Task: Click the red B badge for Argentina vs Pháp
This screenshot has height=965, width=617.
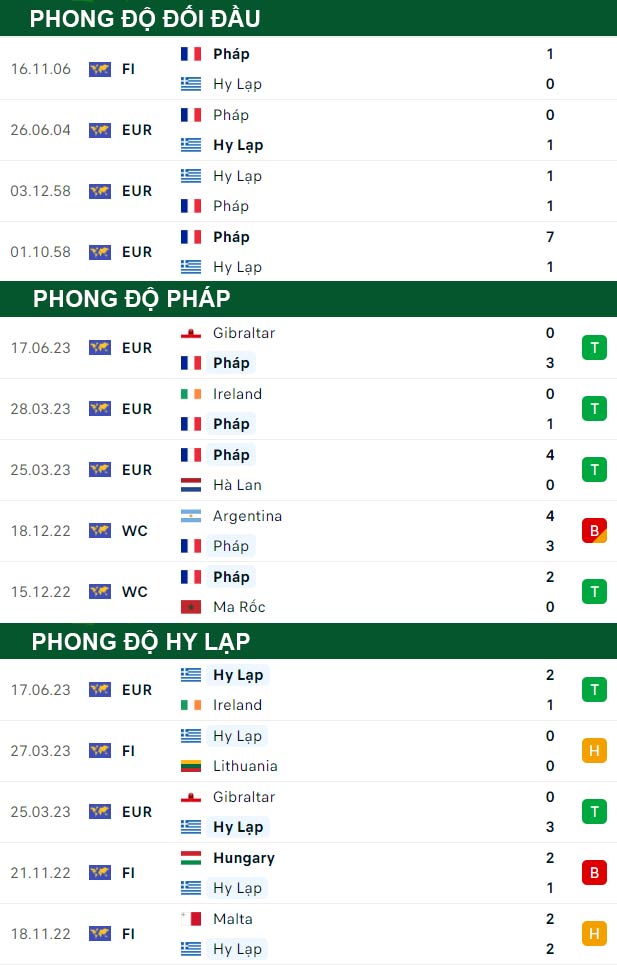Action: point(594,531)
